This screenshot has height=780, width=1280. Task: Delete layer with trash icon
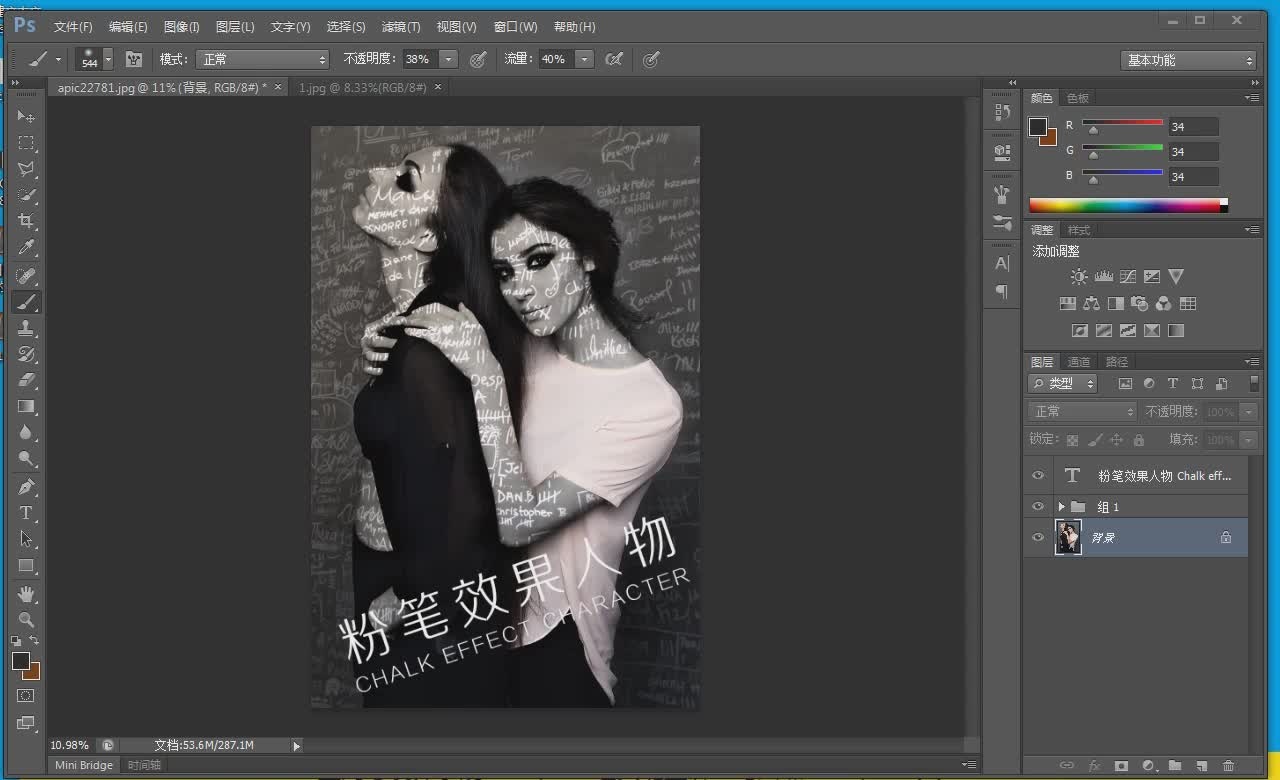coord(1229,766)
